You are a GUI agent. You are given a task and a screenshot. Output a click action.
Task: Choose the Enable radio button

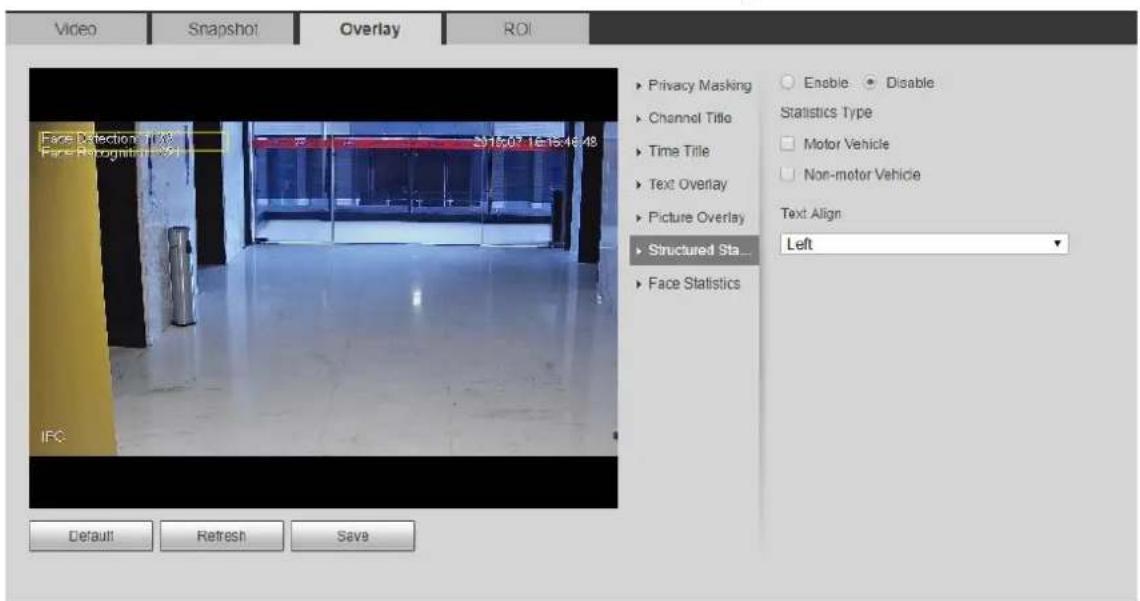[x=787, y=82]
